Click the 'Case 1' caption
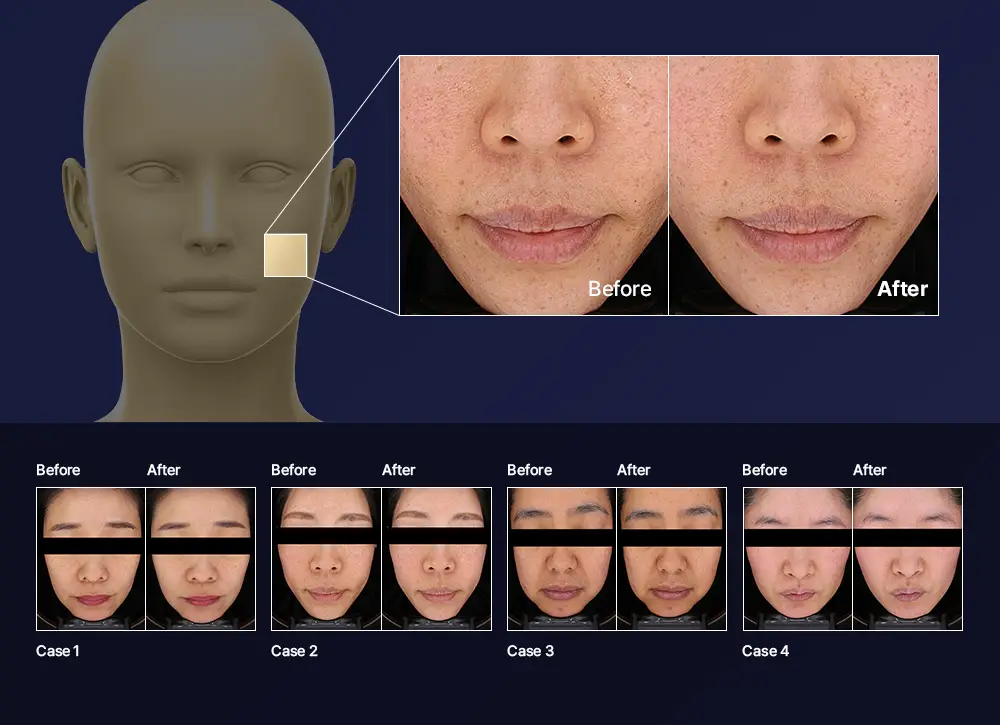1000x725 pixels. (x=58, y=651)
